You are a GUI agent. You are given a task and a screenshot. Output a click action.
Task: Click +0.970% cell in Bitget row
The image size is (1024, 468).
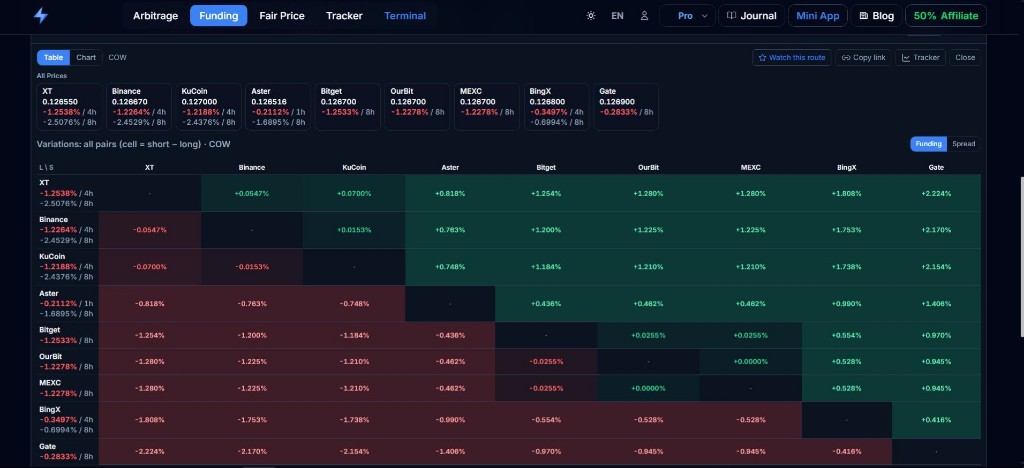pos(936,335)
